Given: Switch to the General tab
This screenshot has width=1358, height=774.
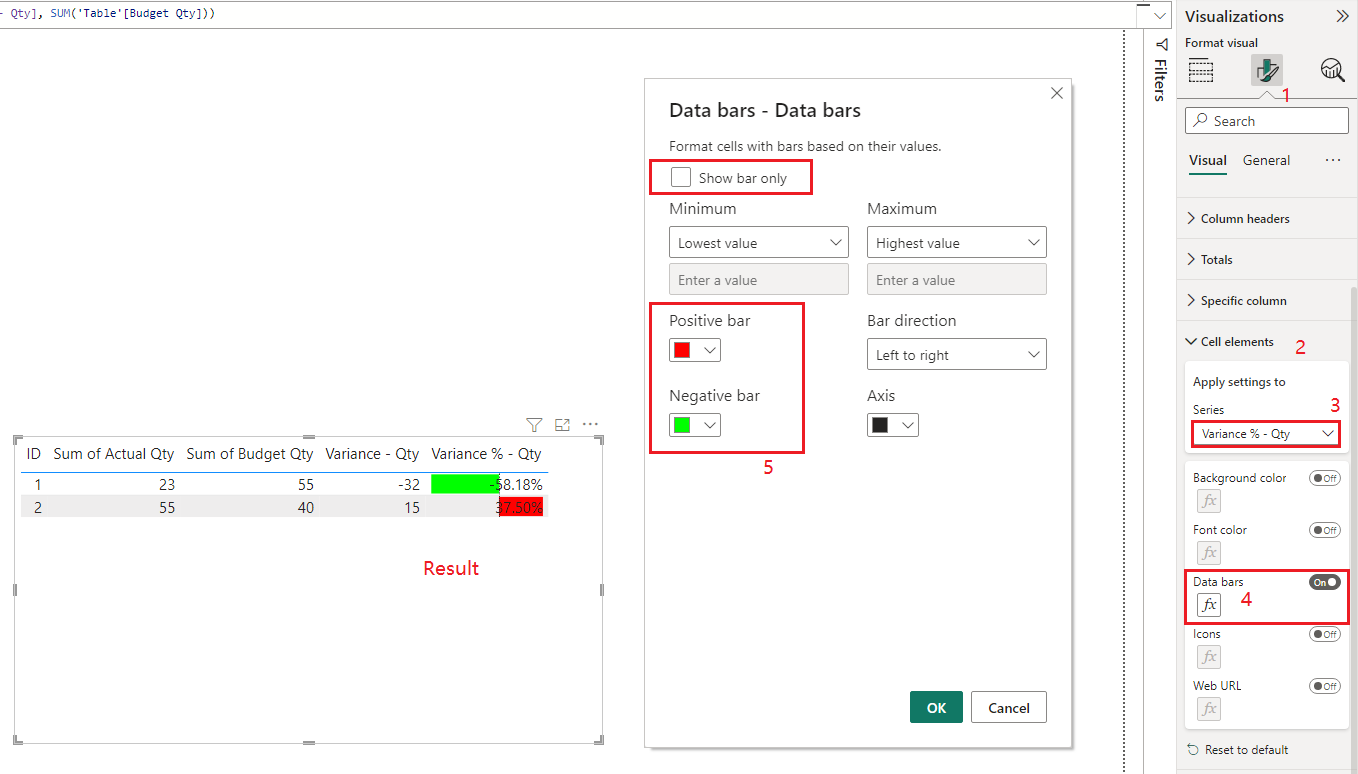Looking at the screenshot, I should 1266,160.
